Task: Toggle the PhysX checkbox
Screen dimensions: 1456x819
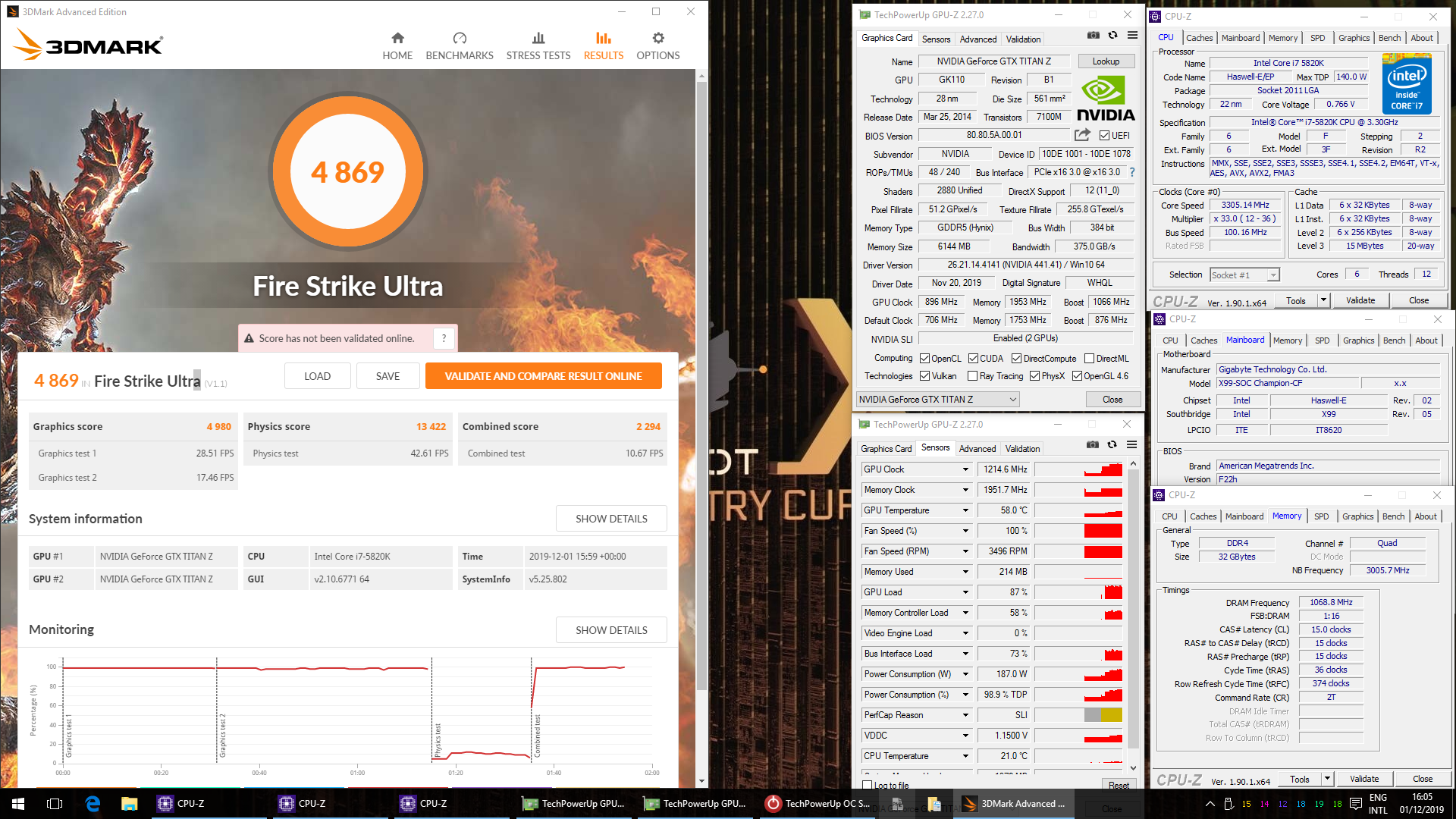Action: [1034, 376]
